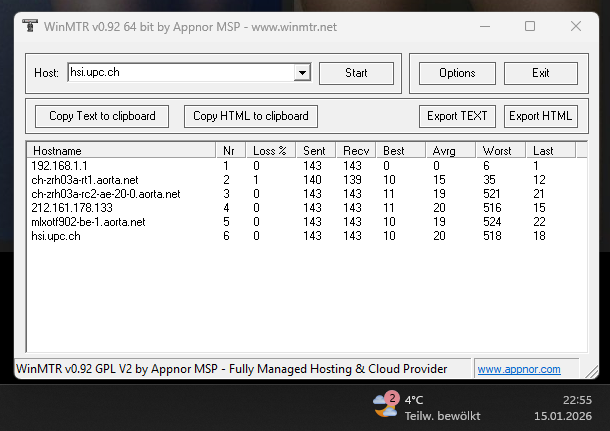Image resolution: width=610 pixels, height=431 pixels.
Task: Copy Text to clipboard
Action: click(102, 116)
